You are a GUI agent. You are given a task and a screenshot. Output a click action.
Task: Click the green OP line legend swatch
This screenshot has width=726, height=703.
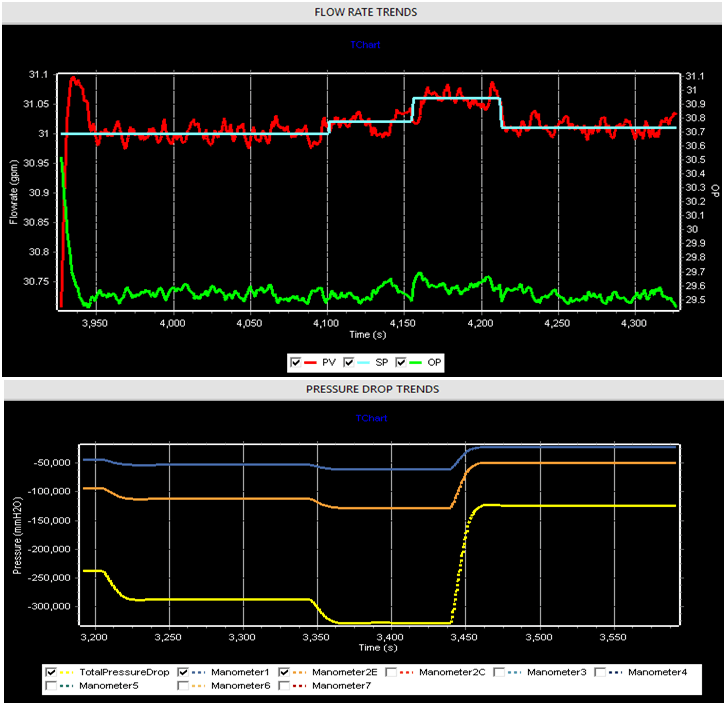(422, 361)
